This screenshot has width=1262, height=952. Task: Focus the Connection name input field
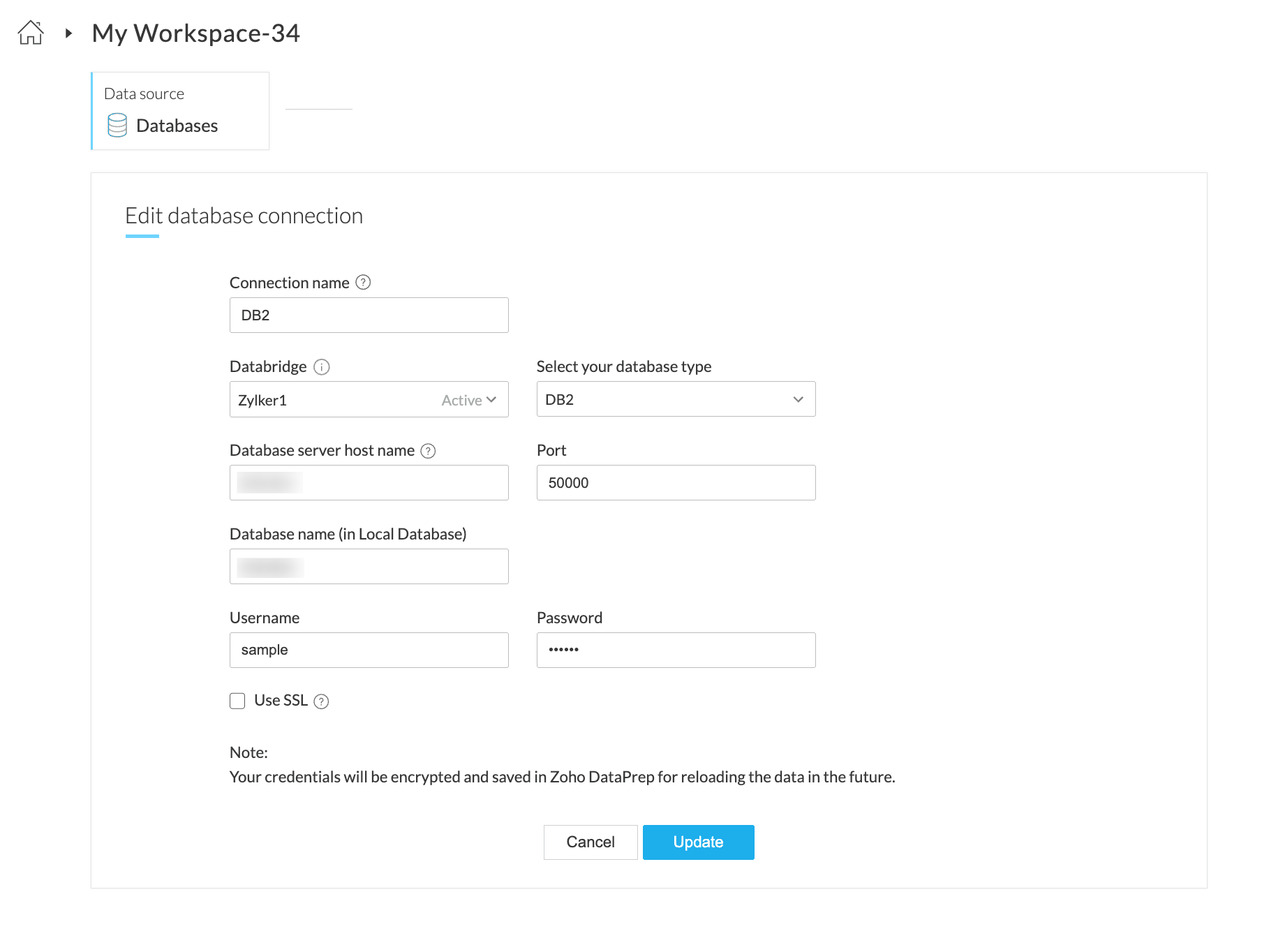(x=369, y=315)
